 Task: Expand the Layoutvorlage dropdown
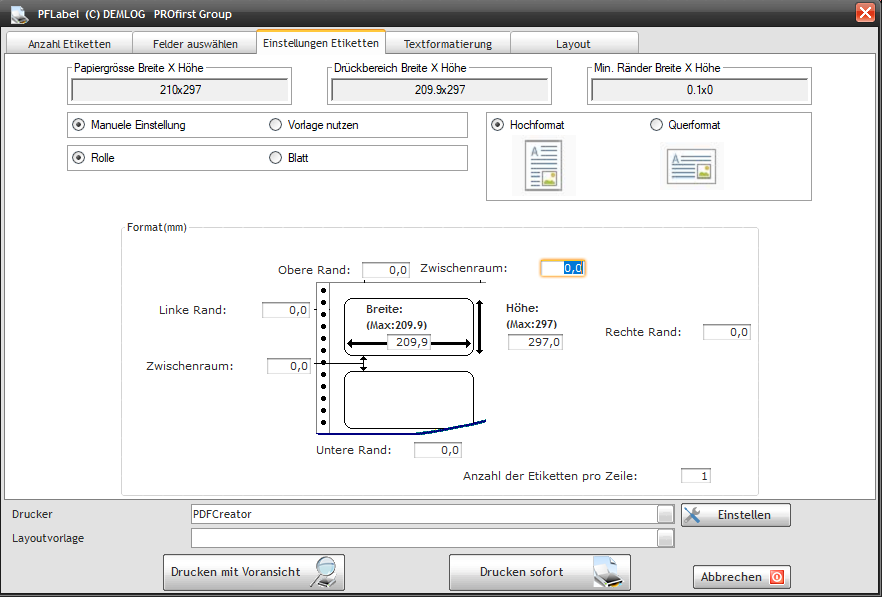[x=666, y=538]
